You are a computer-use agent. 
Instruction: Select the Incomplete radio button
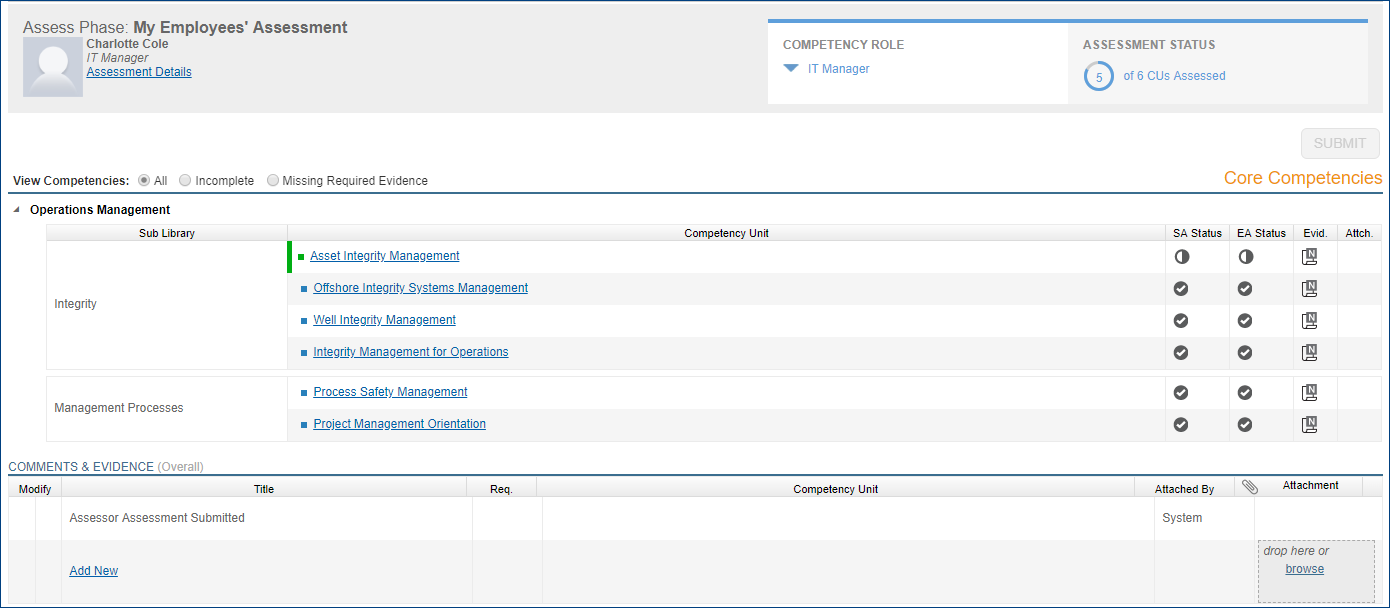click(185, 181)
